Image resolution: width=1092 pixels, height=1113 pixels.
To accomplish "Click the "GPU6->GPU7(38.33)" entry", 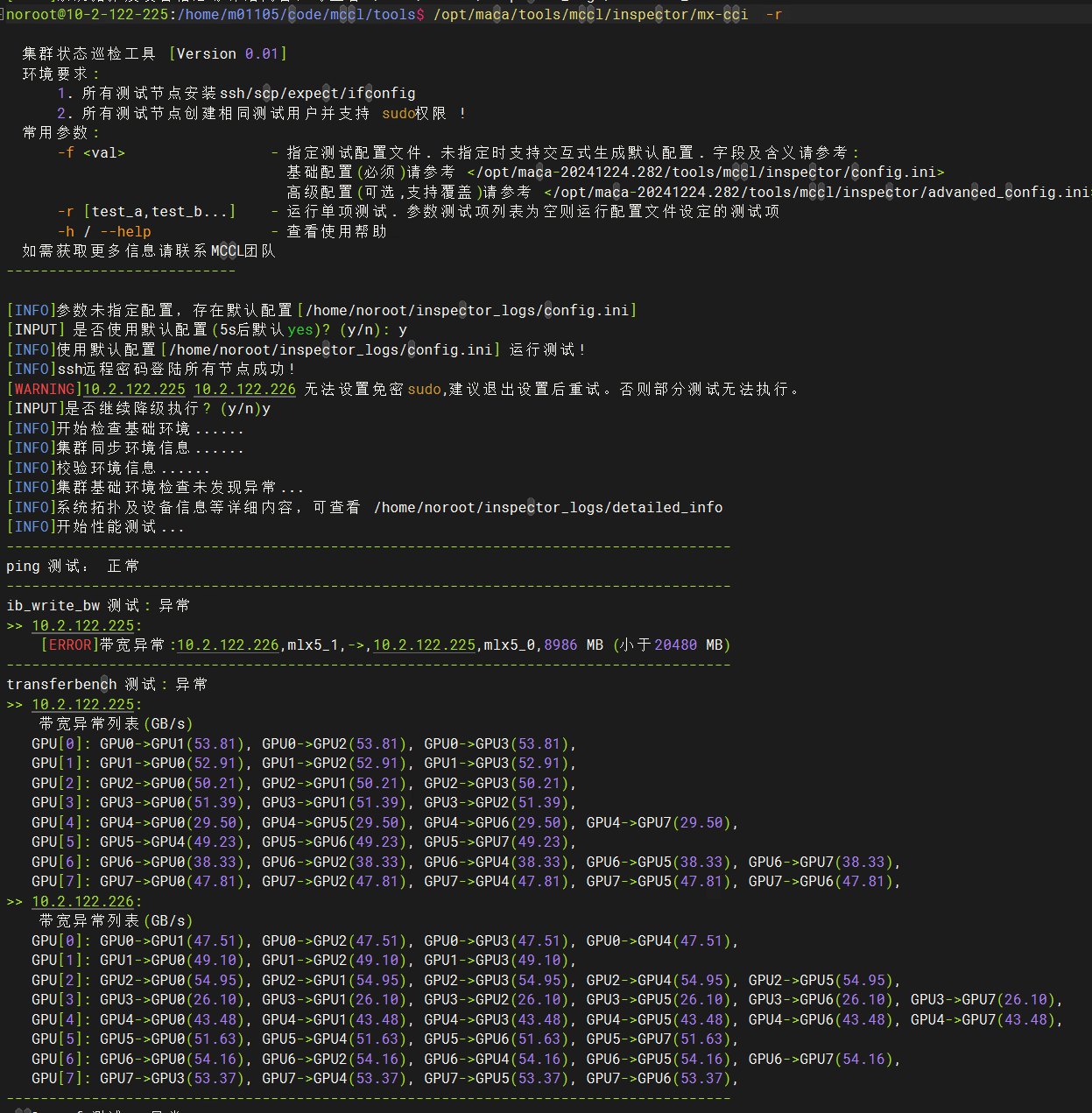I will (x=821, y=862).
